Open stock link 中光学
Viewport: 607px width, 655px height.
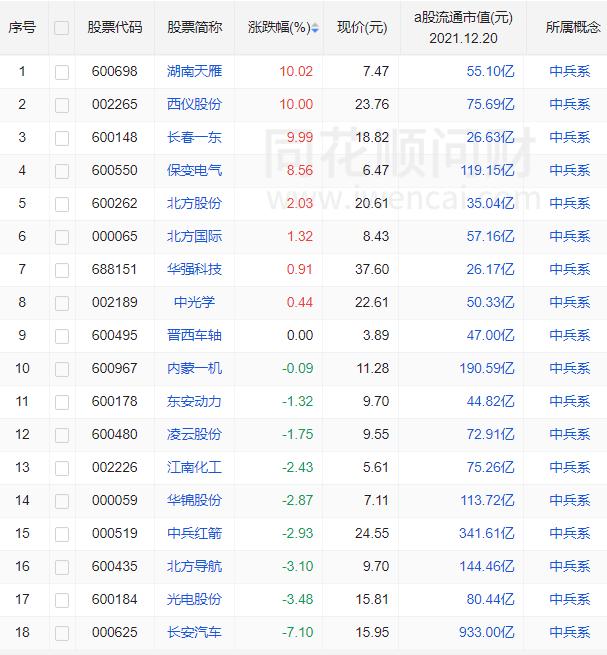point(194,302)
